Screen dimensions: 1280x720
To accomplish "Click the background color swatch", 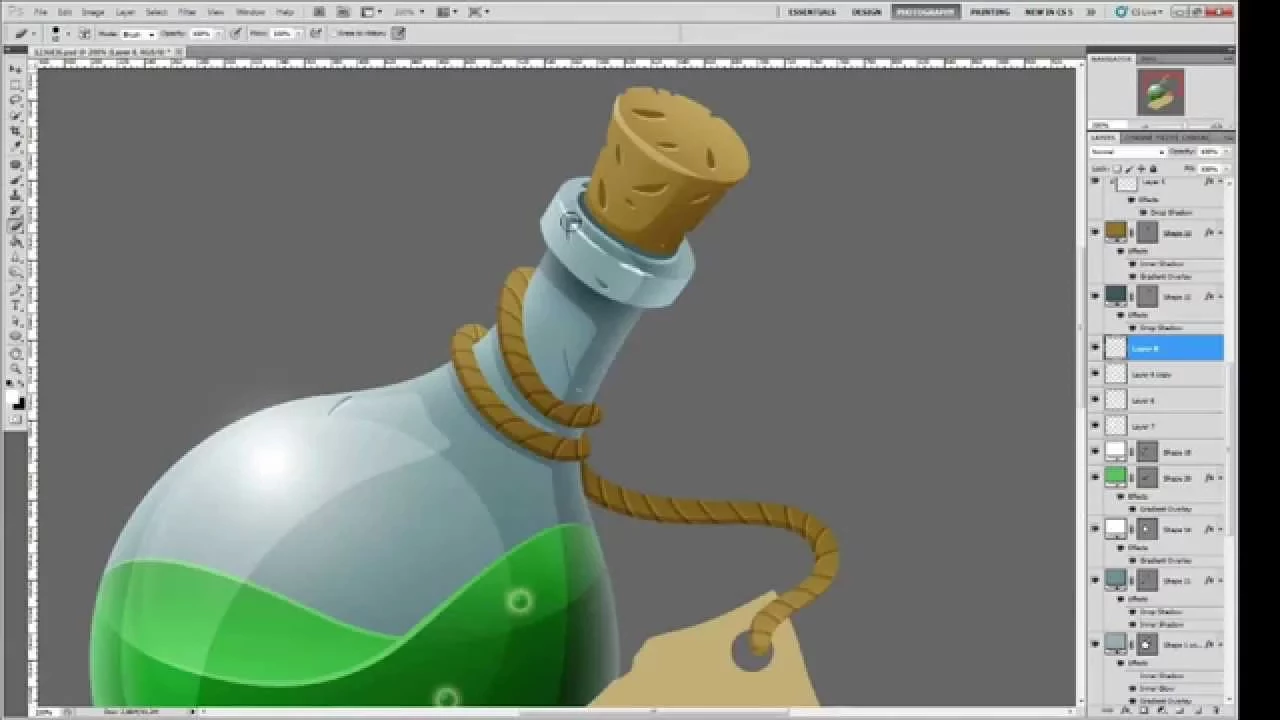I will (19, 403).
